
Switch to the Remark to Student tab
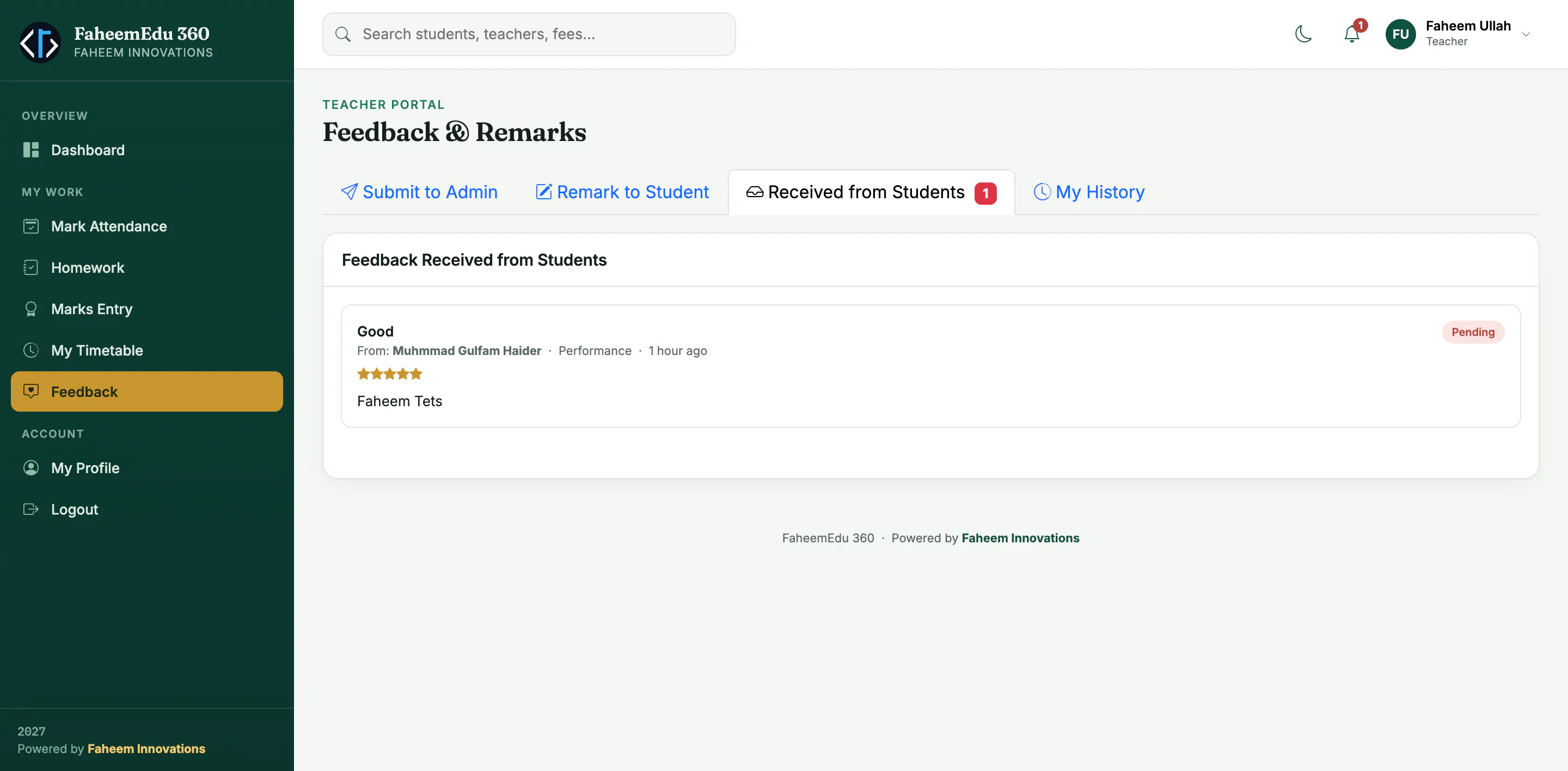[x=622, y=192]
